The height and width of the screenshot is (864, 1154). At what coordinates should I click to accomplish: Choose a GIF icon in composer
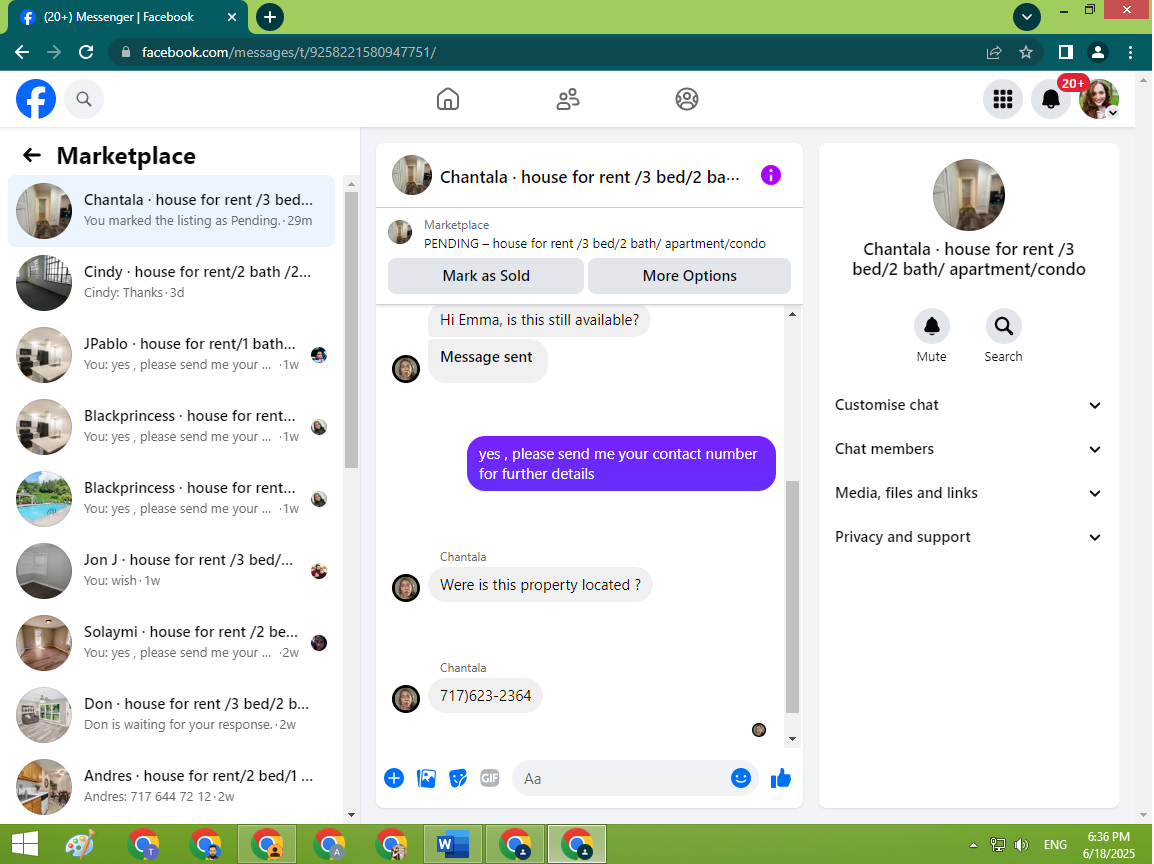[x=489, y=778]
